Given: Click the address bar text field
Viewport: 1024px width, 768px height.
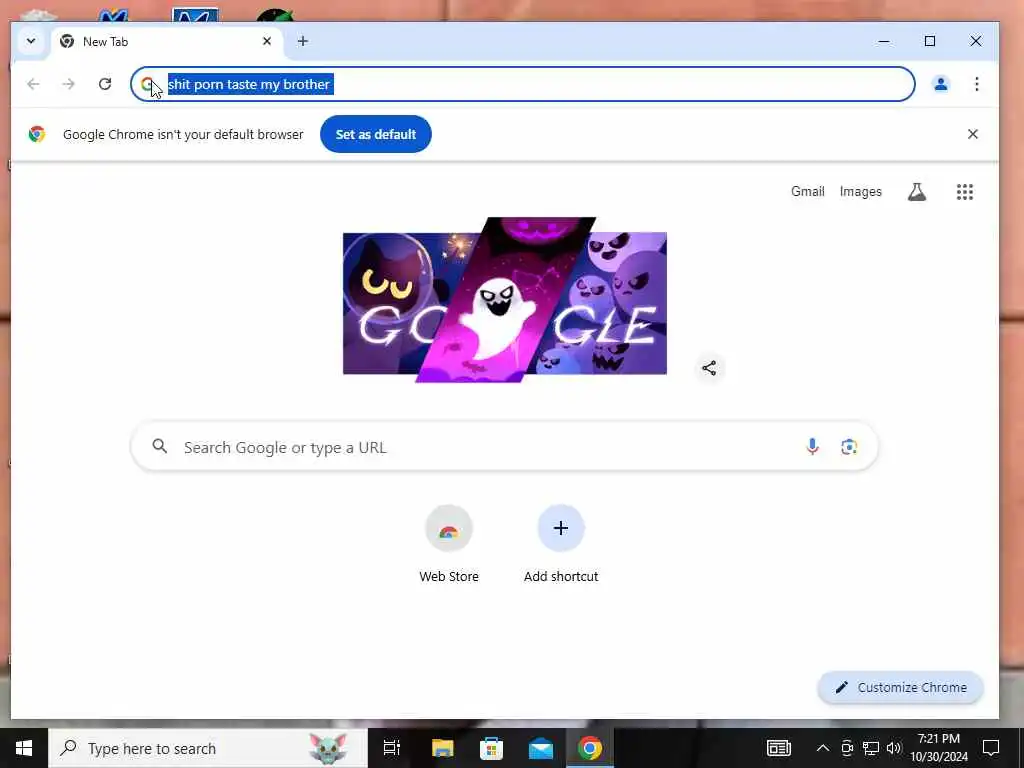Looking at the screenshot, I should pos(522,84).
